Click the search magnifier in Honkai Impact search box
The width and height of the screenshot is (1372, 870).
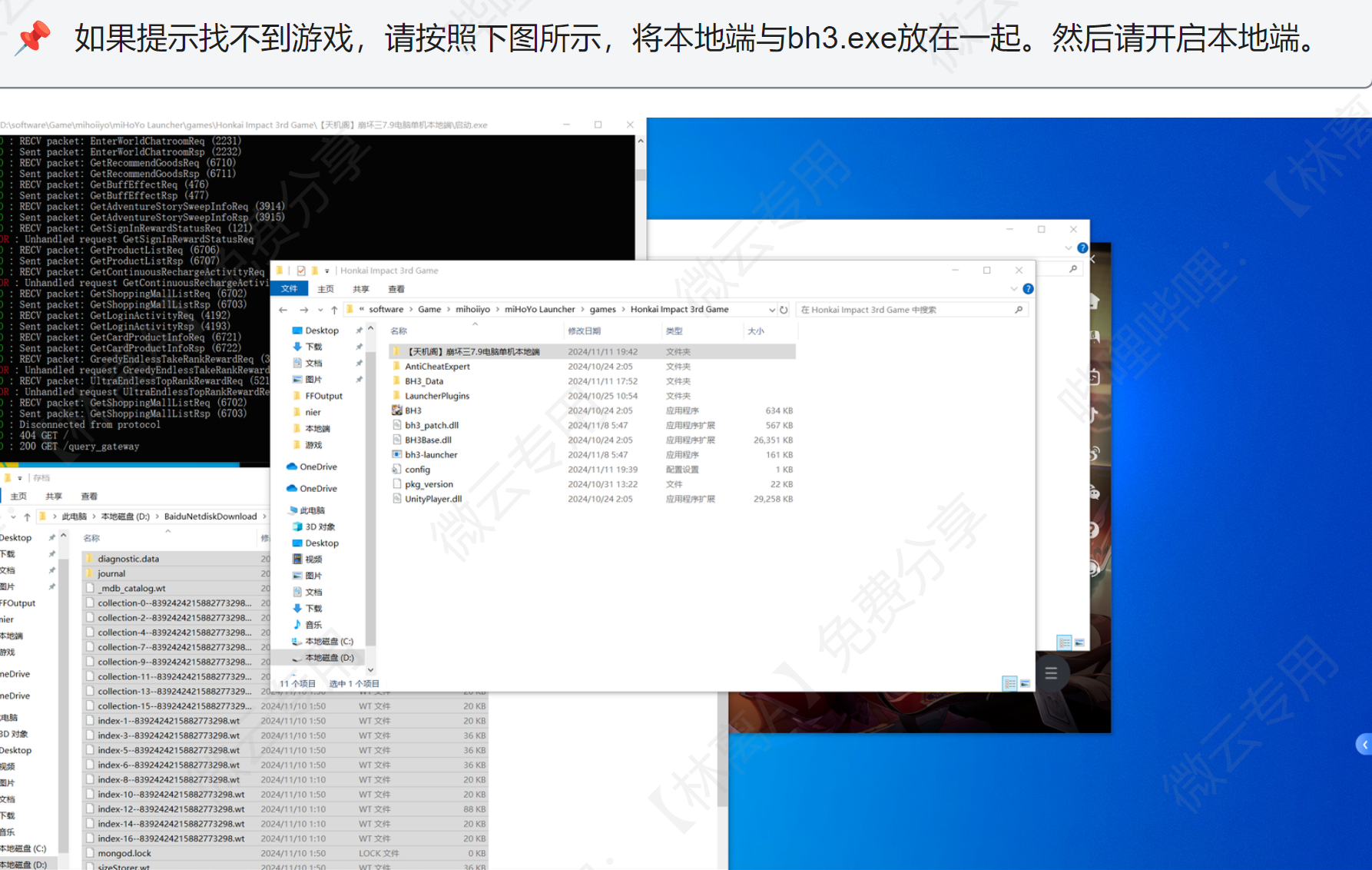(1019, 310)
